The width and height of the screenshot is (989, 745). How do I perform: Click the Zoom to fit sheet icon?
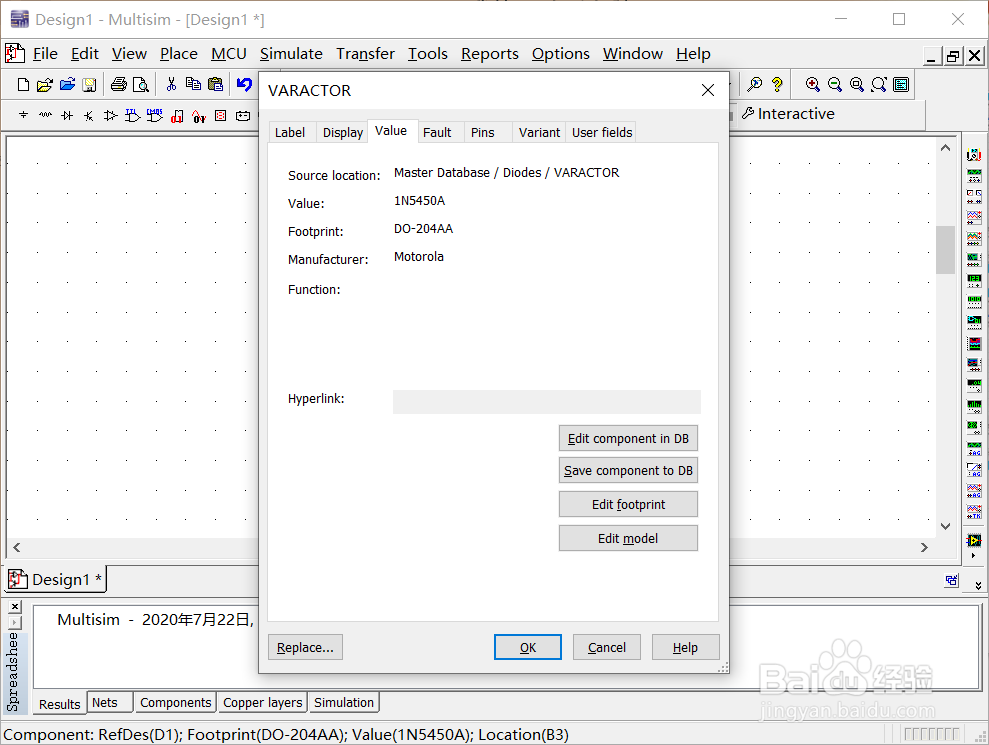click(879, 85)
